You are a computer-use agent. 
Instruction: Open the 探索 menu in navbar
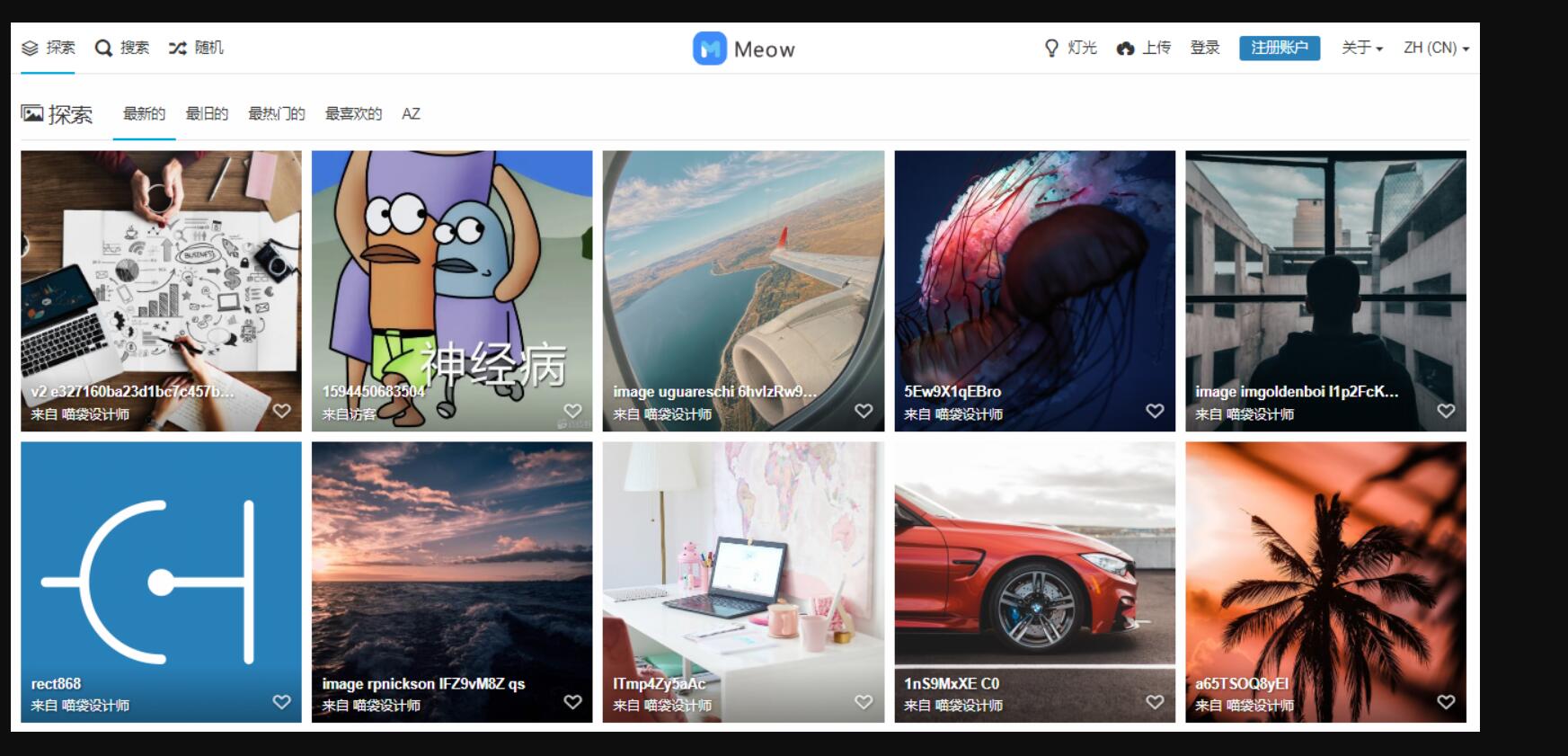49,48
